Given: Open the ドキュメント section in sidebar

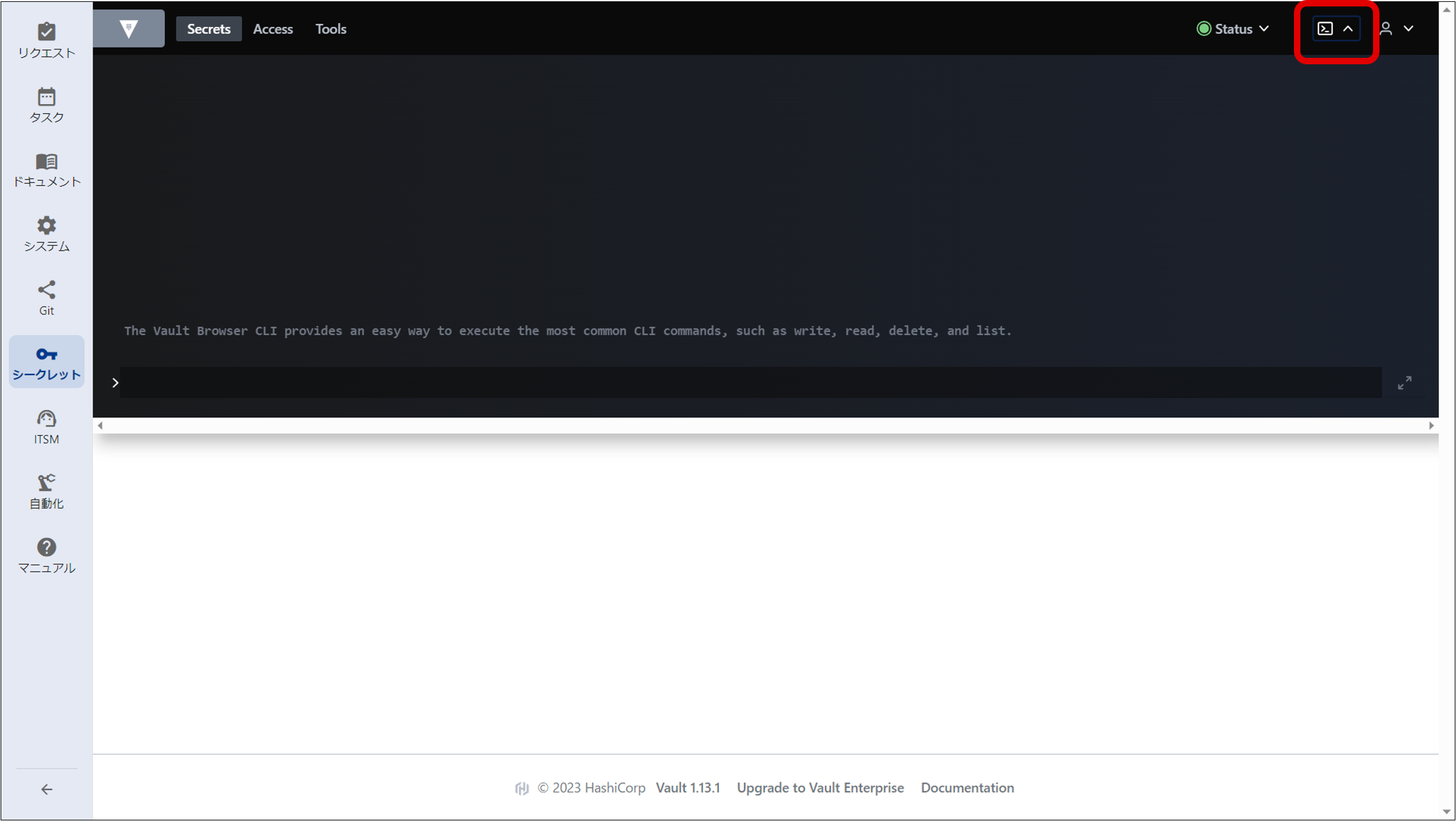Looking at the screenshot, I should point(46,168).
